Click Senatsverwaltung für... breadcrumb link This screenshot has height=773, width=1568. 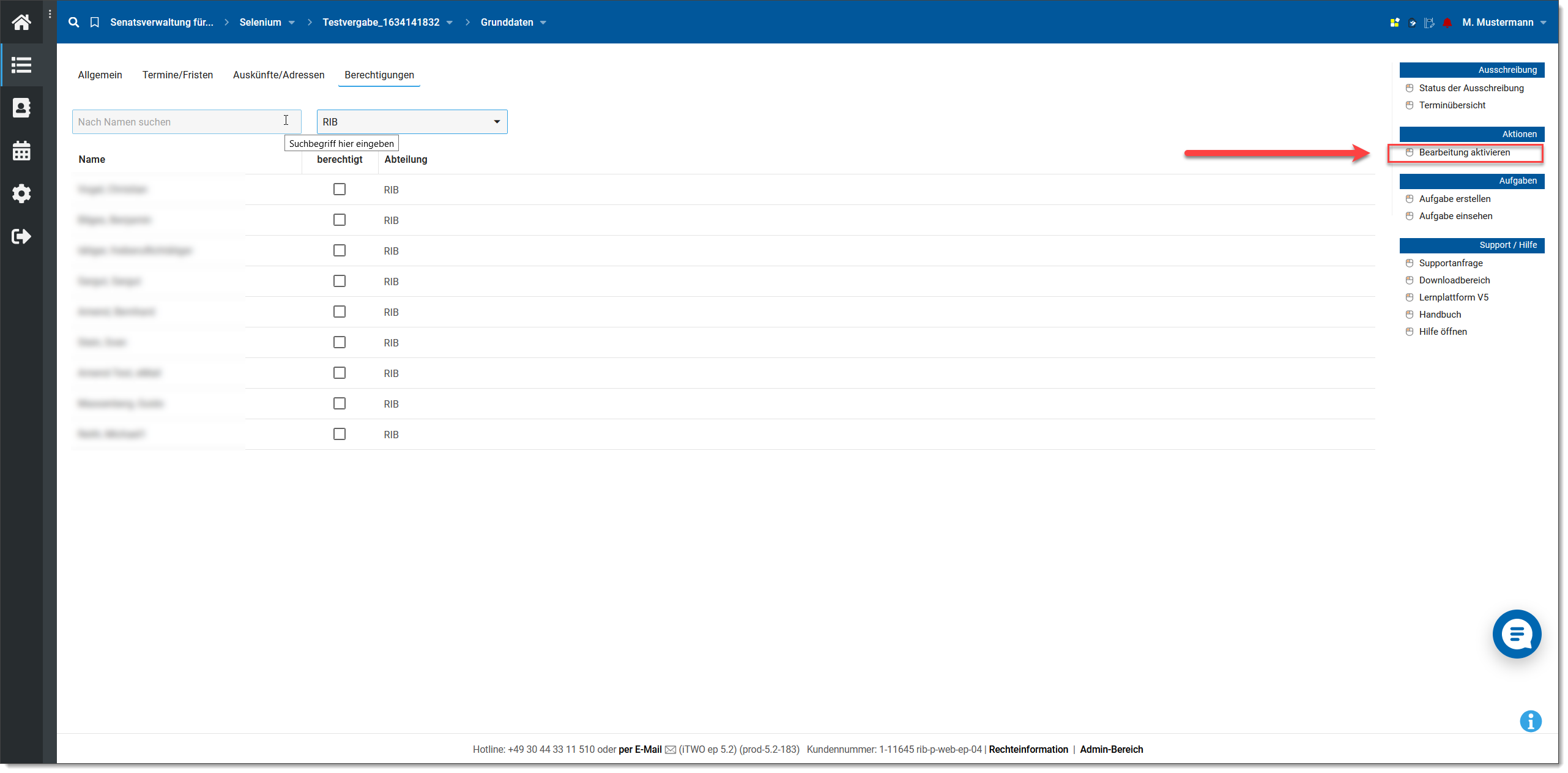pyautogui.click(x=162, y=22)
